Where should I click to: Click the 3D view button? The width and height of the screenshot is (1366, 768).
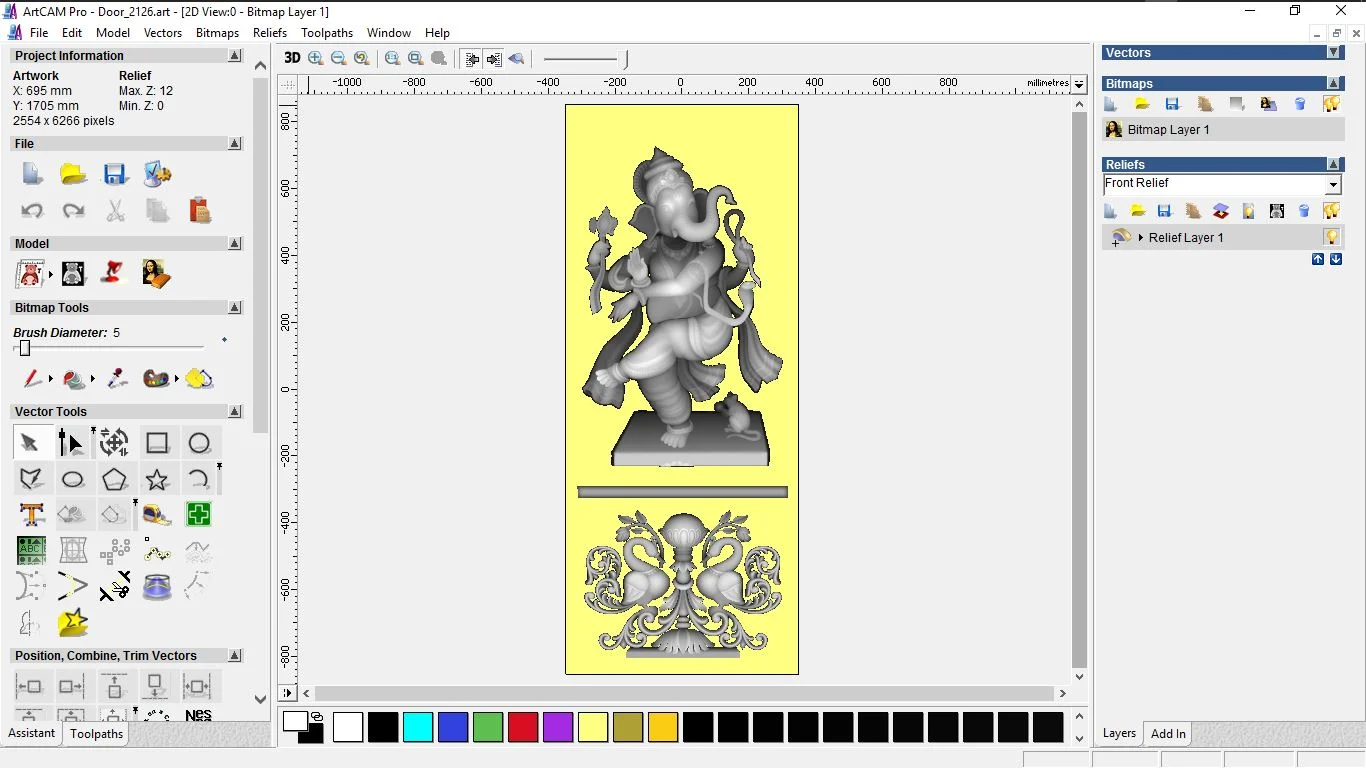[291, 59]
